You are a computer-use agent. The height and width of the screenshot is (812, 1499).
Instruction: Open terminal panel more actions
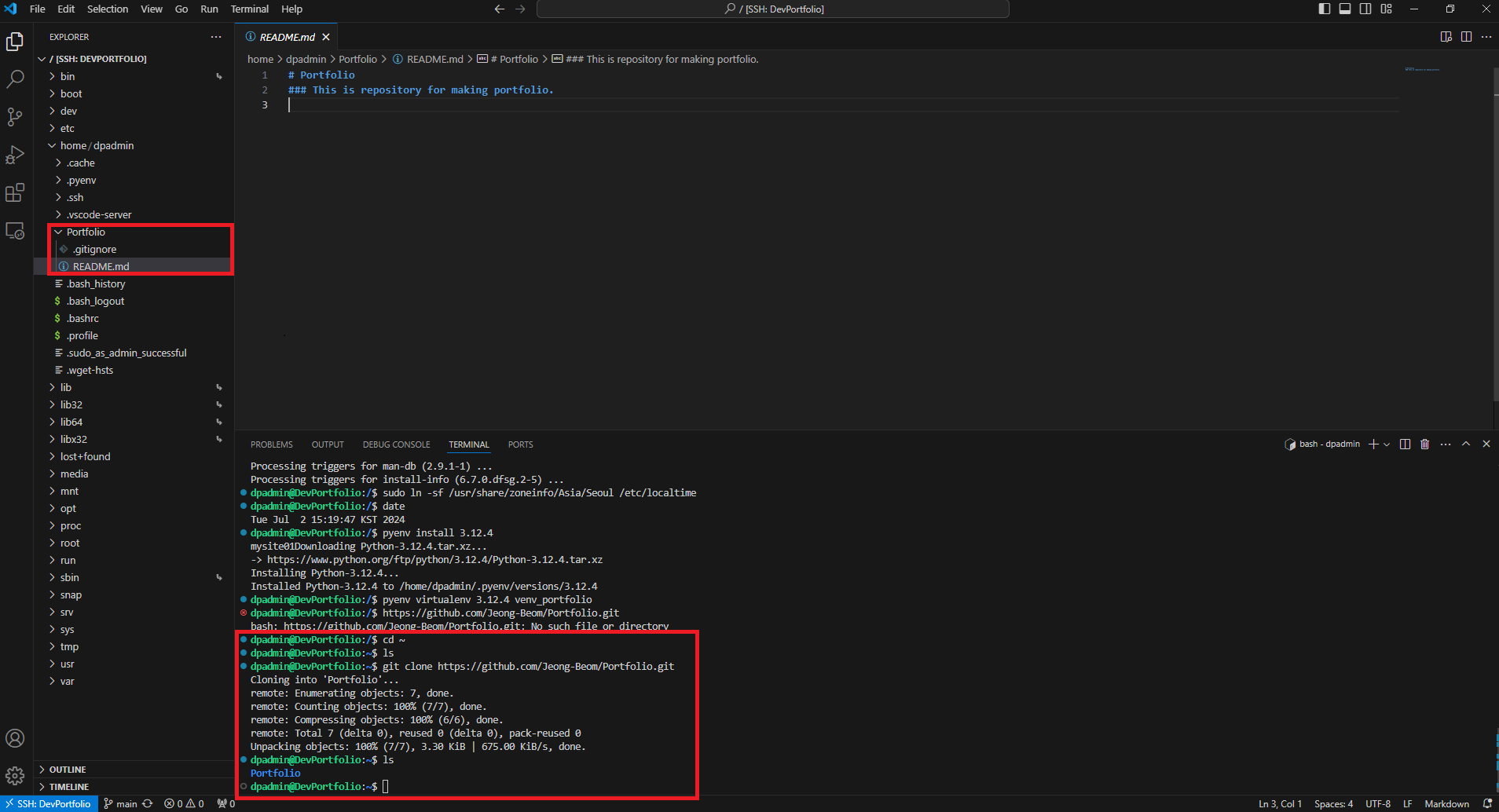1446,444
